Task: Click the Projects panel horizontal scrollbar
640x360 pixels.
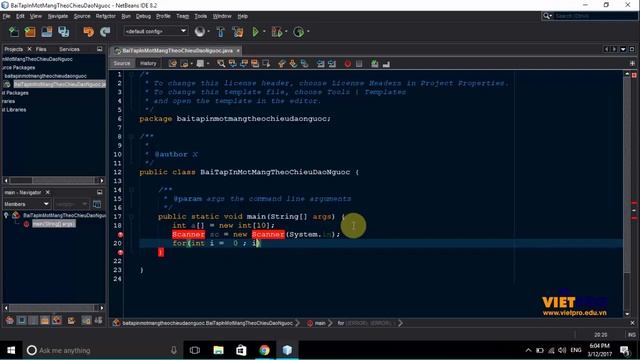Action: (x=53, y=180)
